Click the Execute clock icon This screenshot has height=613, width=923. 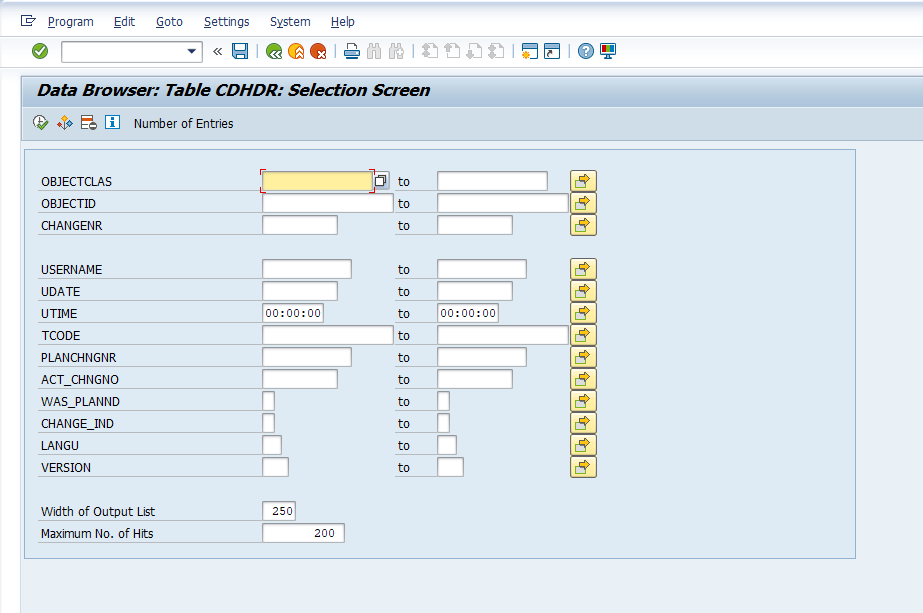click(40, 123)
